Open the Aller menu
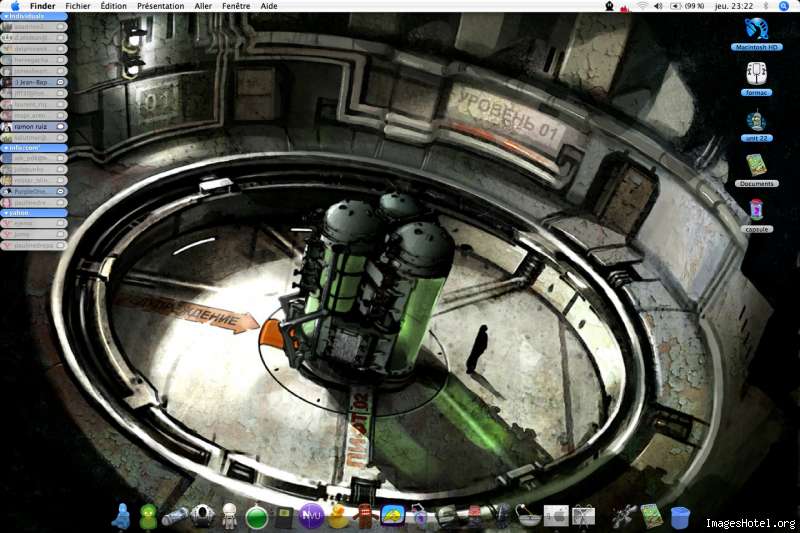The width and height of the screenshot is (800, 533). click(x=203, y=6)
